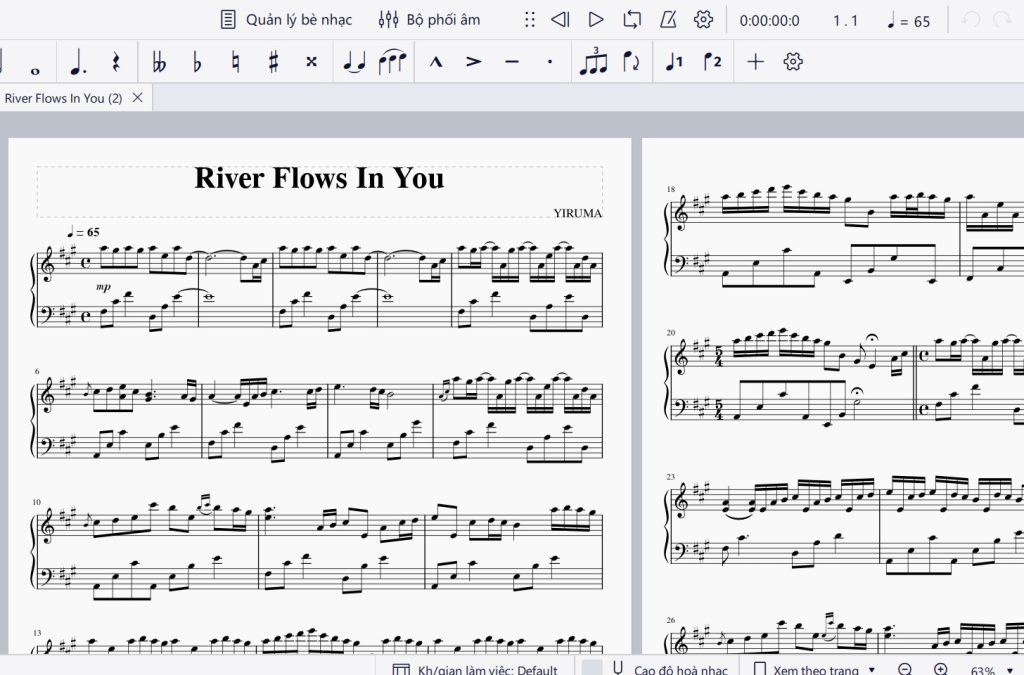1024x675 pixels.
Task: Toggle the natural accidental
Action: coord(235,62)
